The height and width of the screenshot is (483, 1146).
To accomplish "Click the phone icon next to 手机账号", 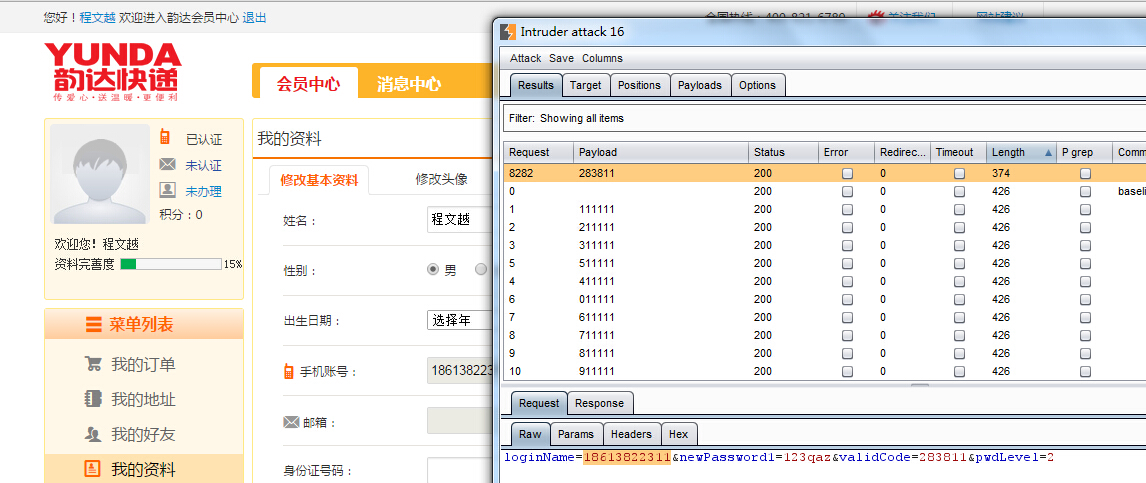I will pos(288,371).
